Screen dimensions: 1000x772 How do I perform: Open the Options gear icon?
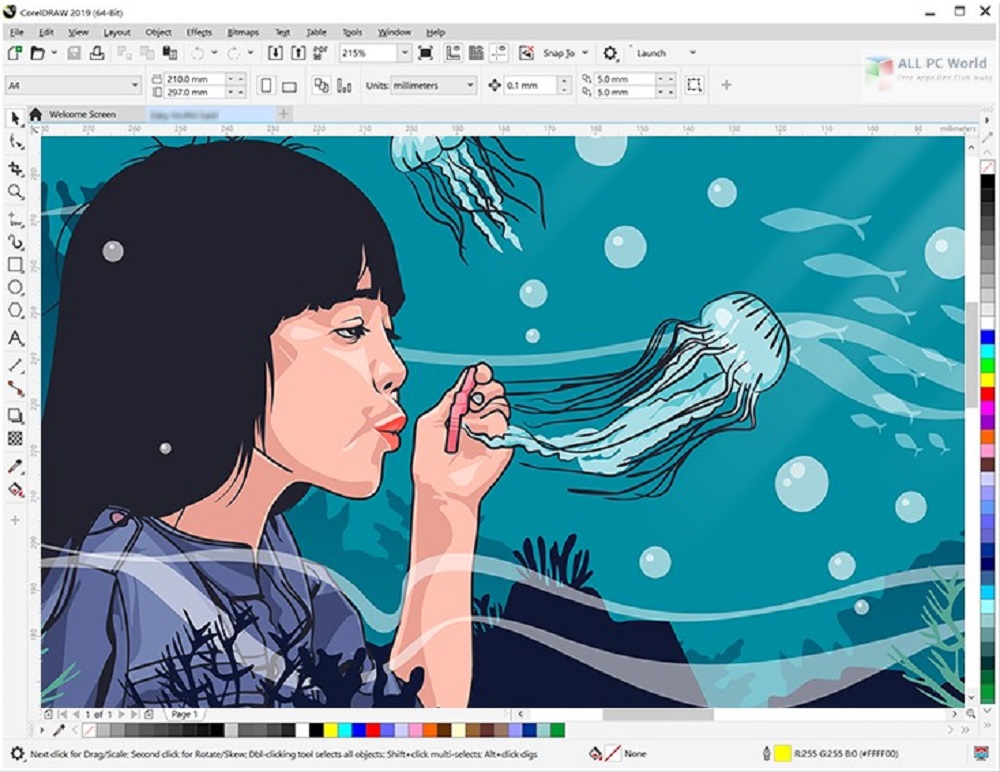pos(610,53)
